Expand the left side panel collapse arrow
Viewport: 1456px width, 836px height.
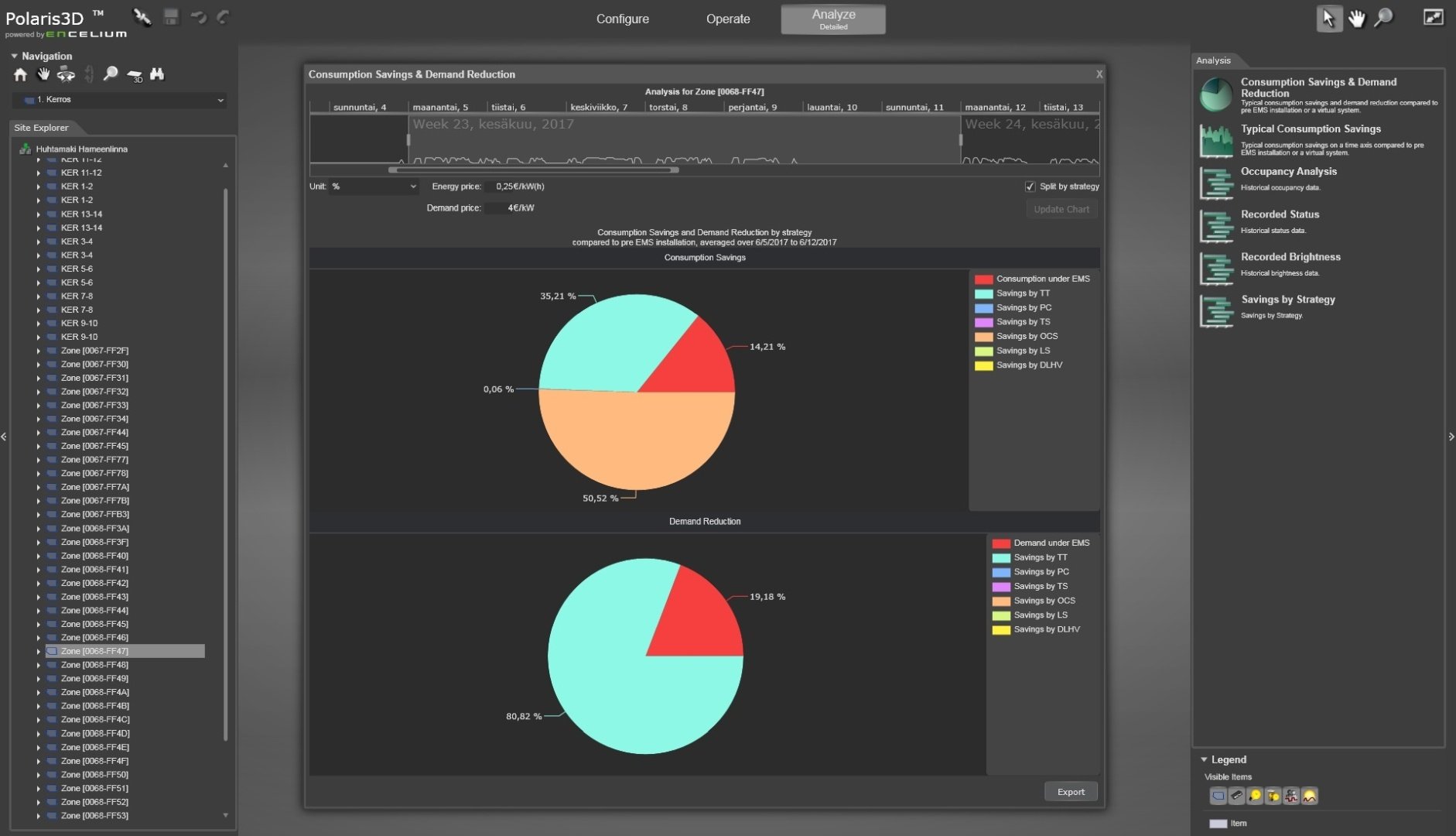[x=4, y=437]
